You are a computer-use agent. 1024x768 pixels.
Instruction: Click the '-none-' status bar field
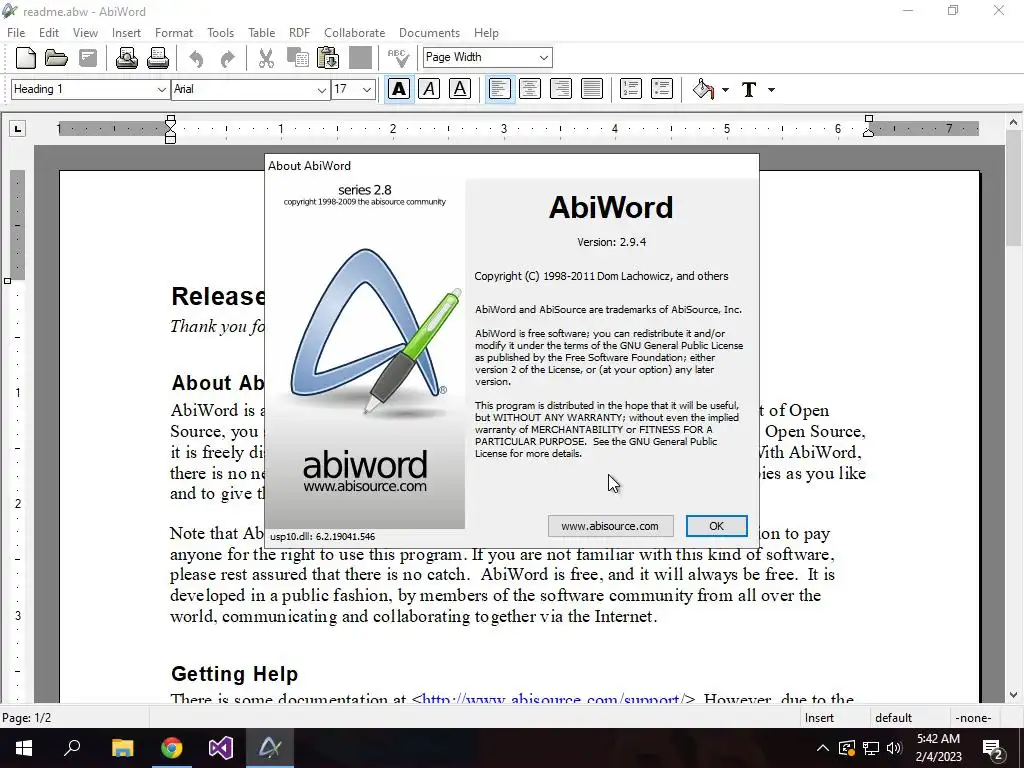973,718
